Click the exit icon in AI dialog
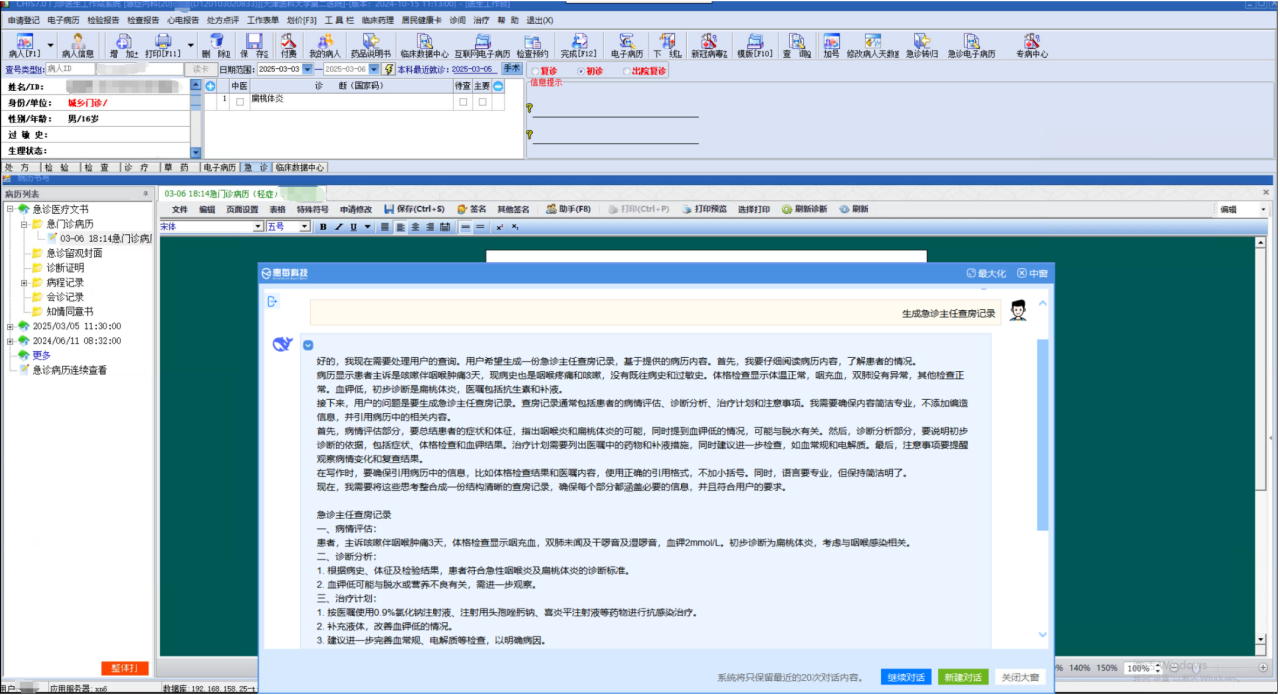 pyautogui.click(x=272, y=301)
